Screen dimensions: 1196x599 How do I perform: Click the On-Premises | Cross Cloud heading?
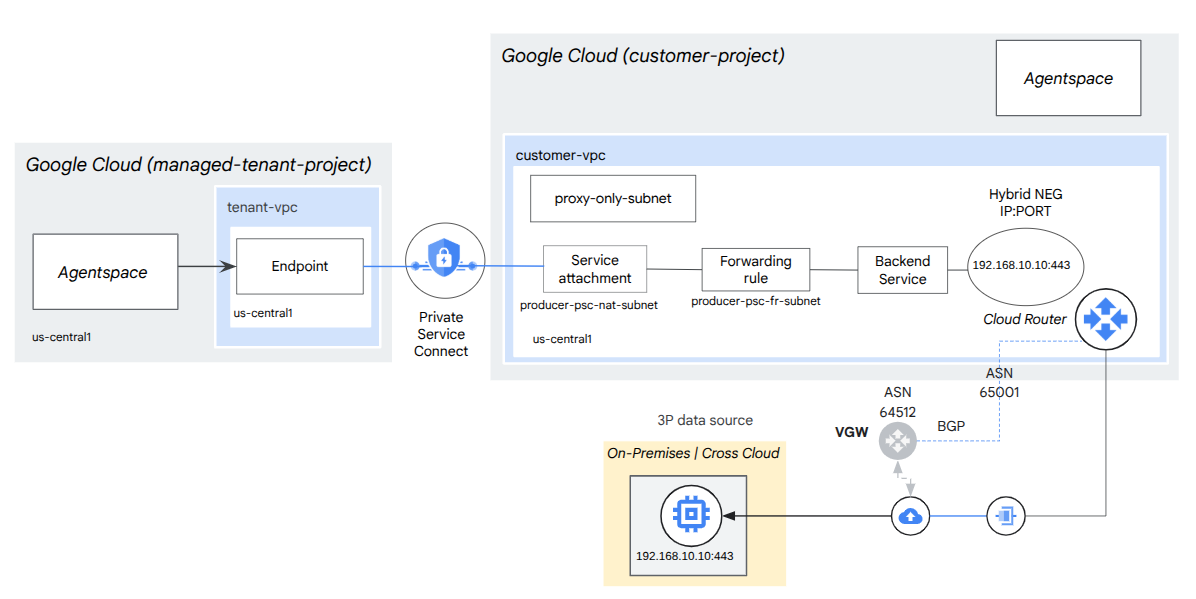click(693, 453)
